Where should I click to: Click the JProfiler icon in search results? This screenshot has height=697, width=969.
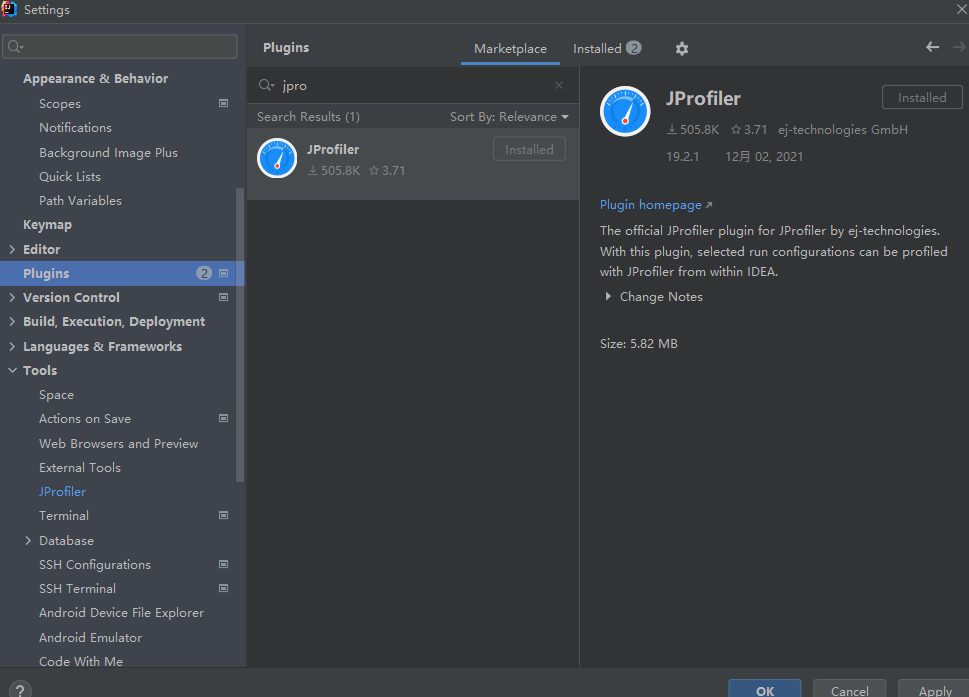(277, 158)
